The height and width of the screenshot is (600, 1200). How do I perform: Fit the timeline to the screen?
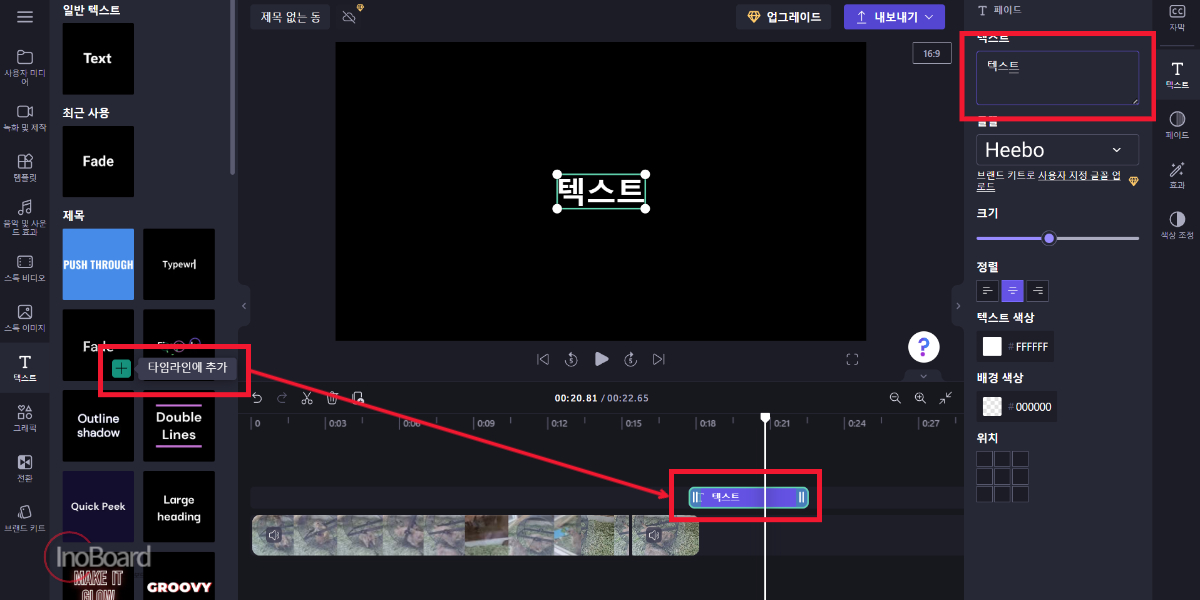[x=946, y=398]
